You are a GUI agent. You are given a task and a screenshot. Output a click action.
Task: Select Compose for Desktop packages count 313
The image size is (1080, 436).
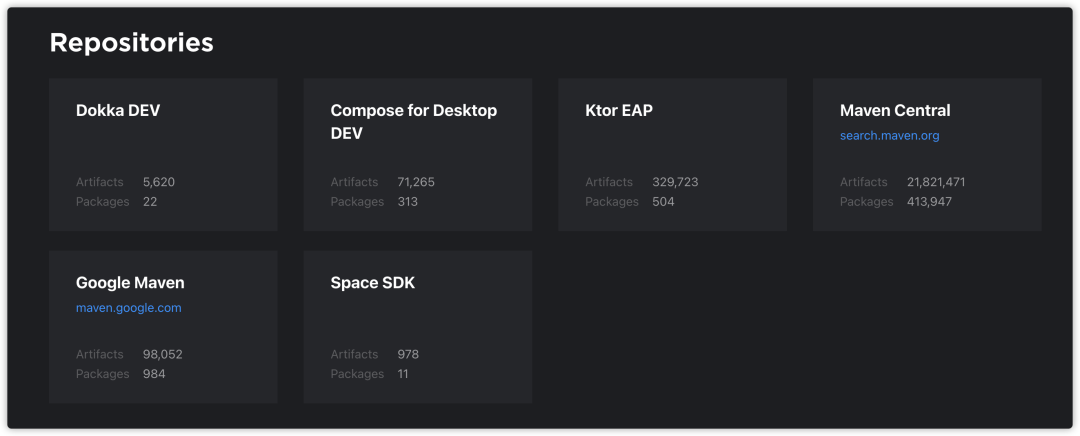click(x=407, y=202)
